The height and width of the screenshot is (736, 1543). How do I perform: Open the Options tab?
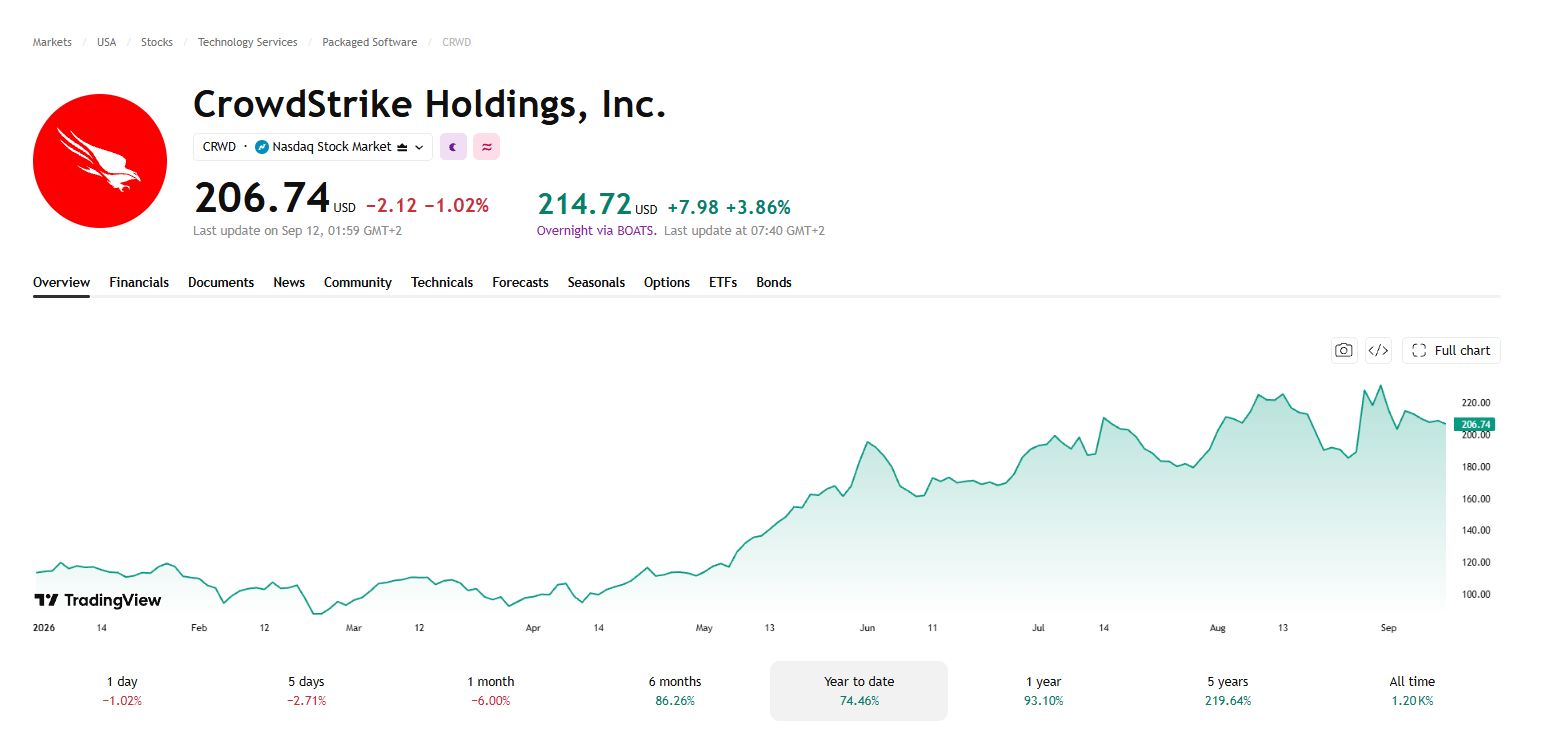(667, 282)
